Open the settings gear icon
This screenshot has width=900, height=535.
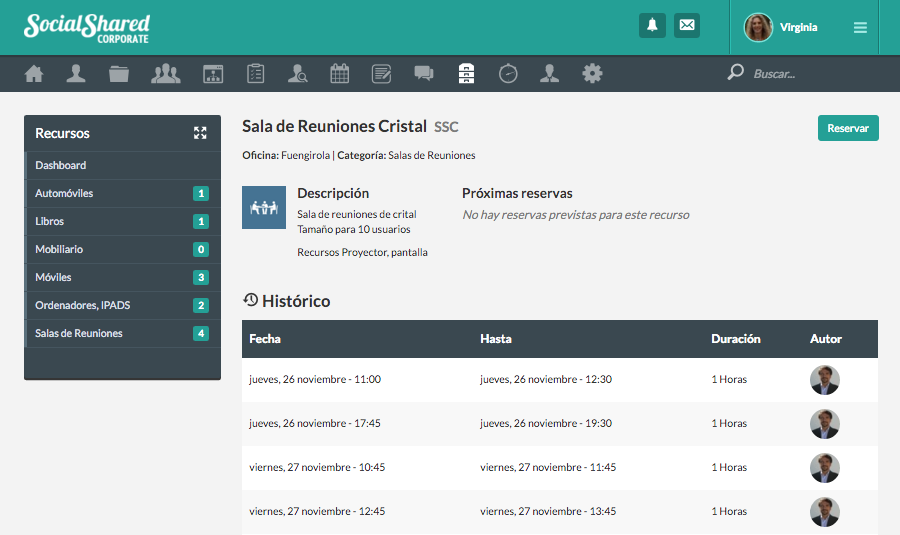point(593,73)
